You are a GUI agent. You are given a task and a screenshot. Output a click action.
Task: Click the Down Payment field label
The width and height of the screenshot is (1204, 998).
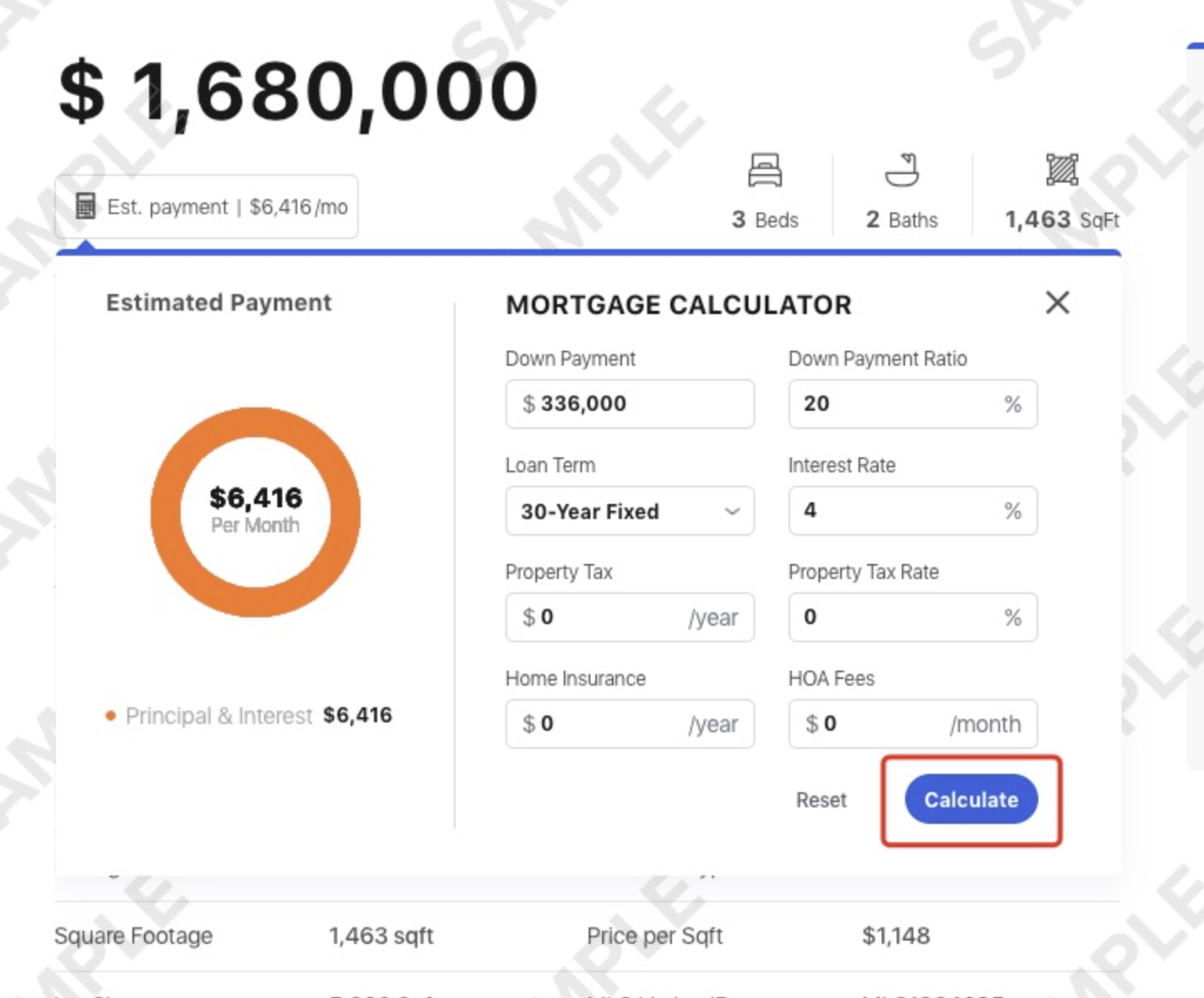click(x=570, y=359)
